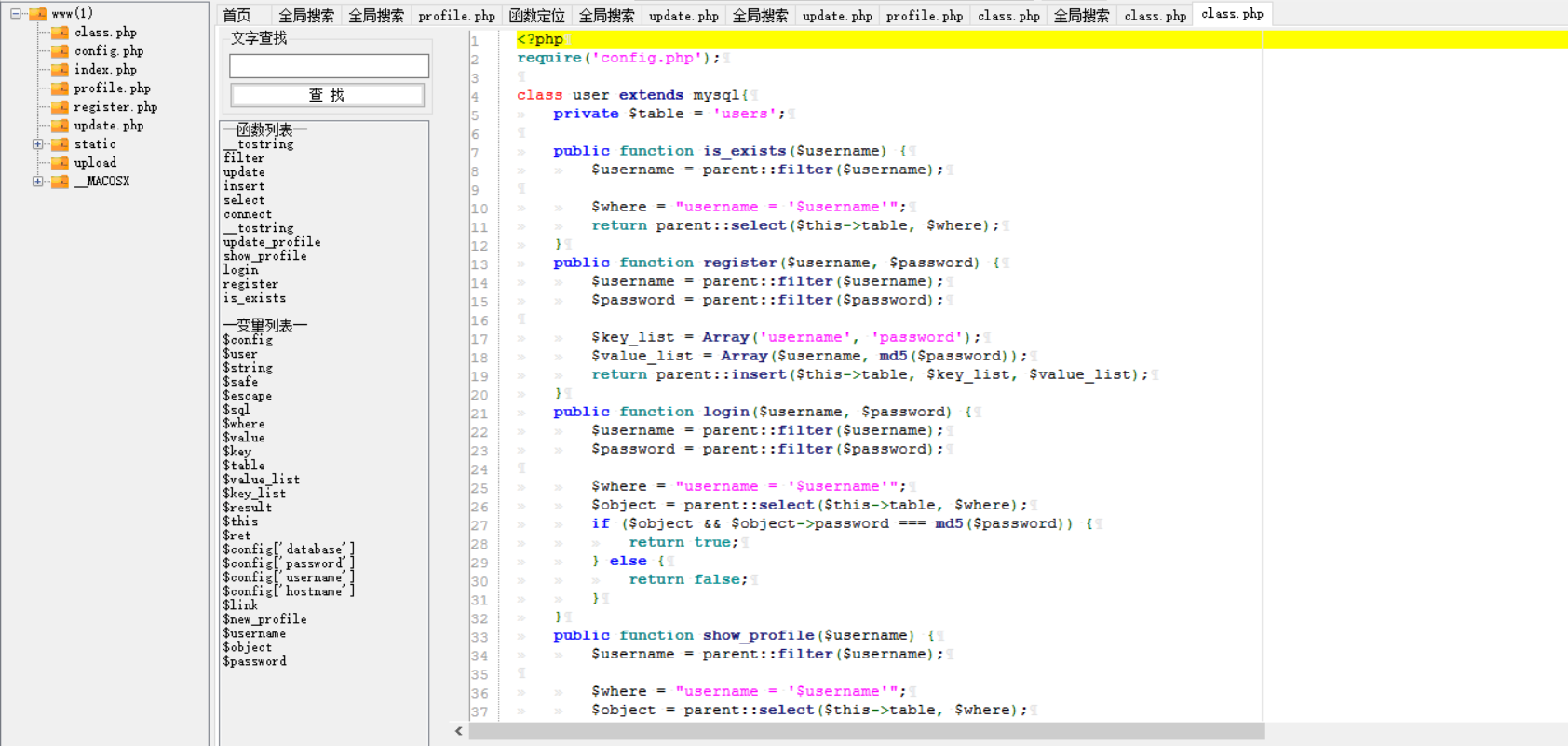Select $result in the variable list
The width and height of the screenshot is (1568, 746).
pos(248,508)
